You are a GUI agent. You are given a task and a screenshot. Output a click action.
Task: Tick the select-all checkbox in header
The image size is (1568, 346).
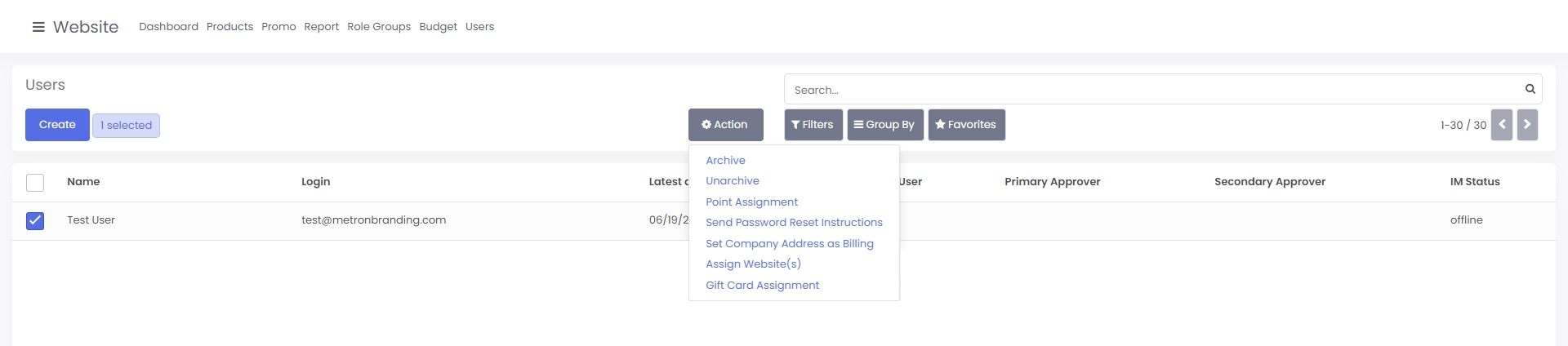35,182
